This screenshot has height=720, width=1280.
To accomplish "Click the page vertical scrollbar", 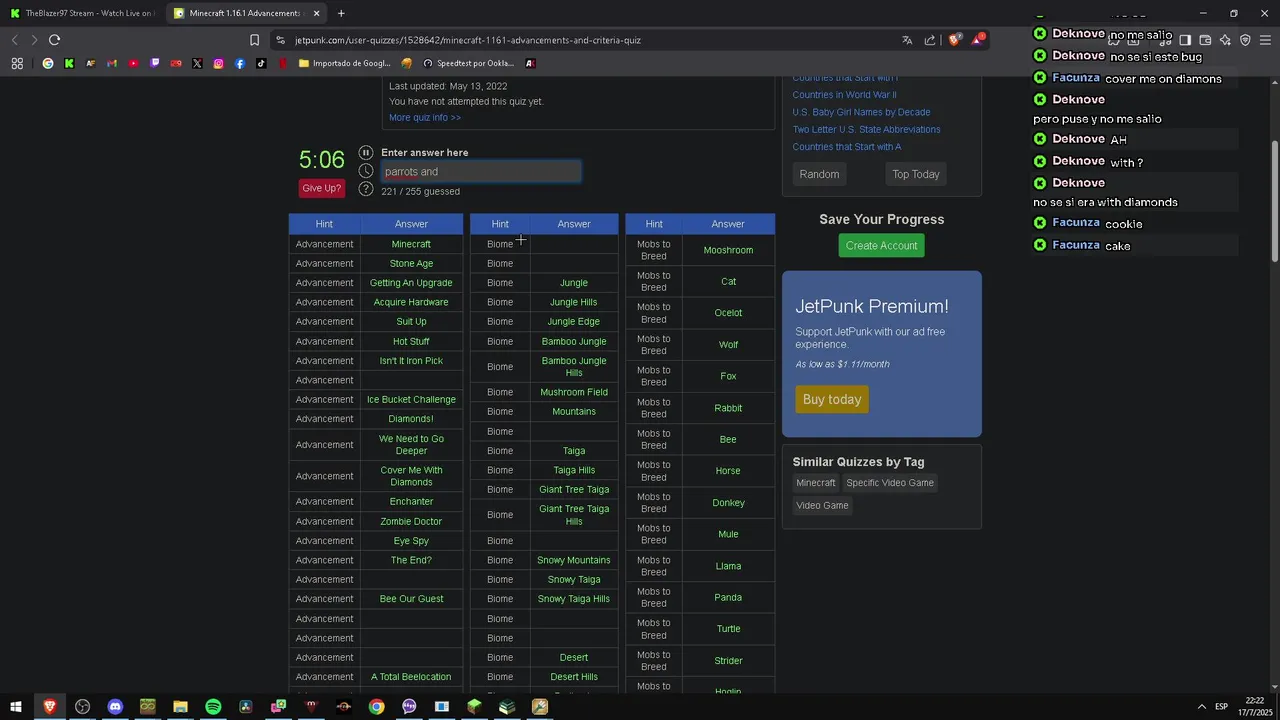I will coord(1274,200).
